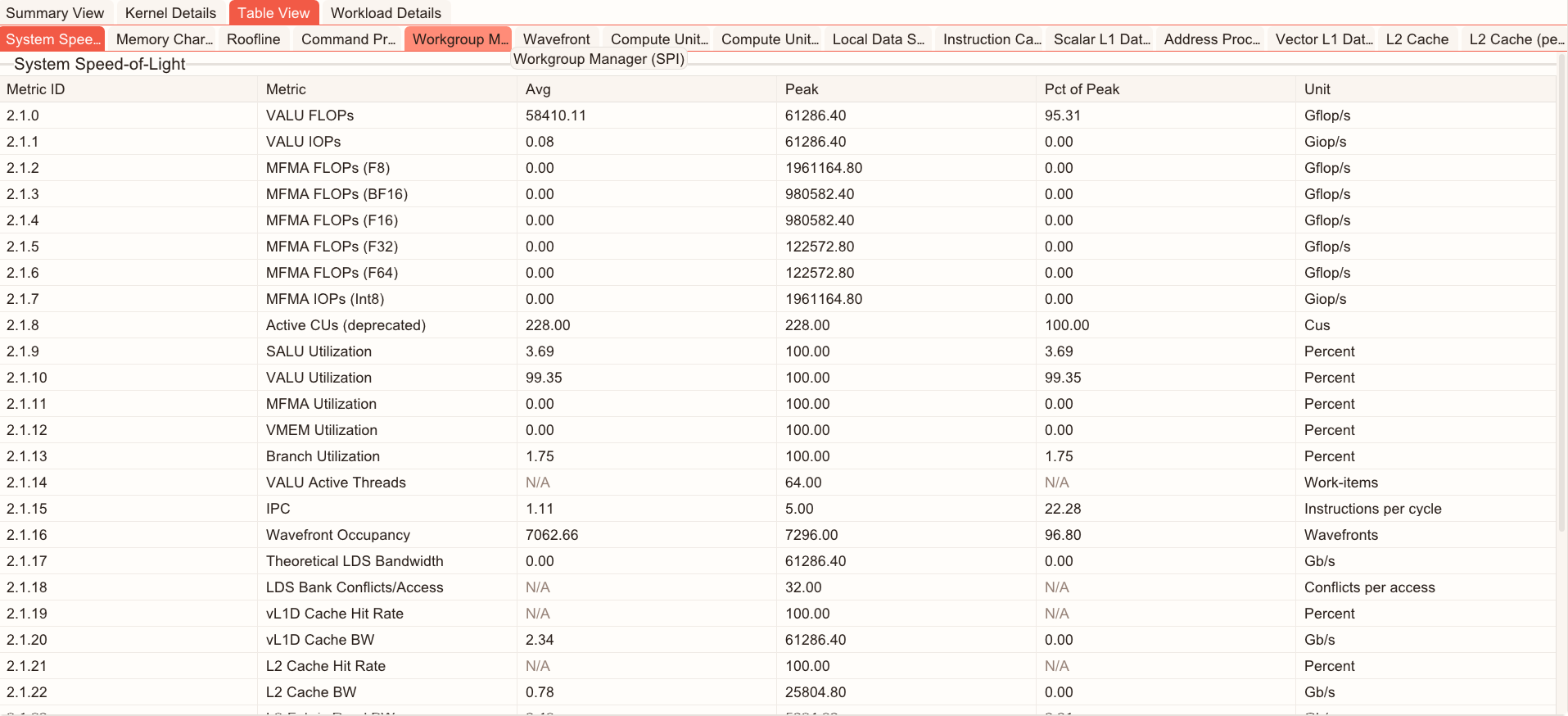Screen dimensions: 1568x716
Task: Select the Table View tab
Action: [273, 13]
